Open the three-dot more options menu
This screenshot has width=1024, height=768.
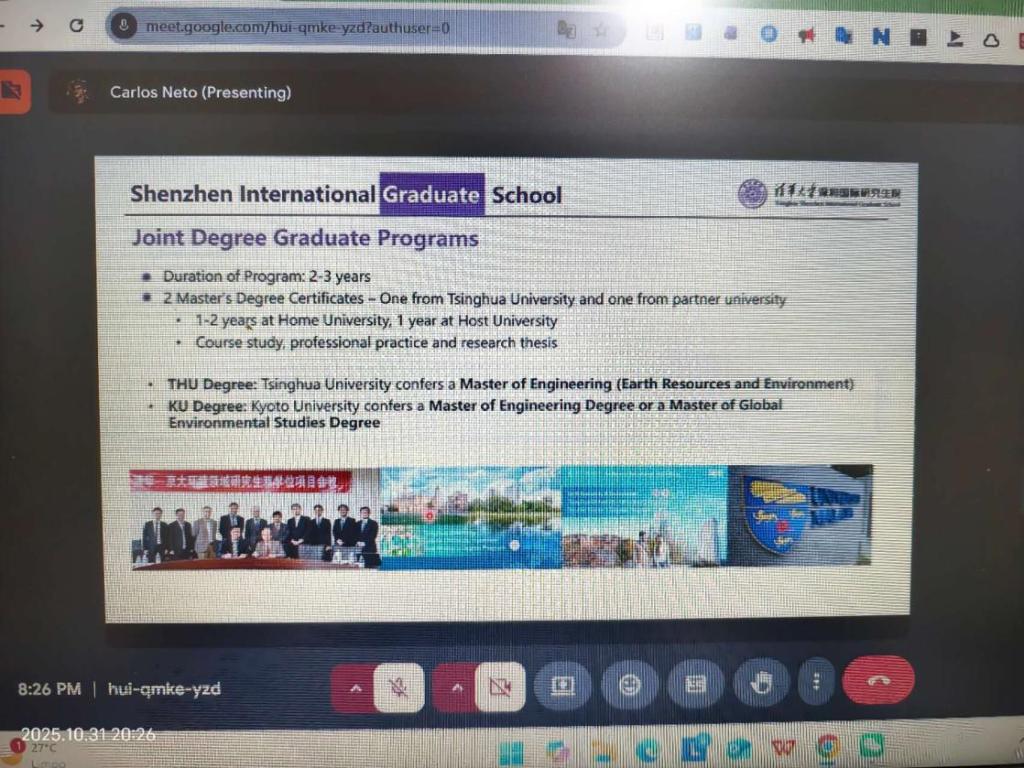click(x=816, y=682)
